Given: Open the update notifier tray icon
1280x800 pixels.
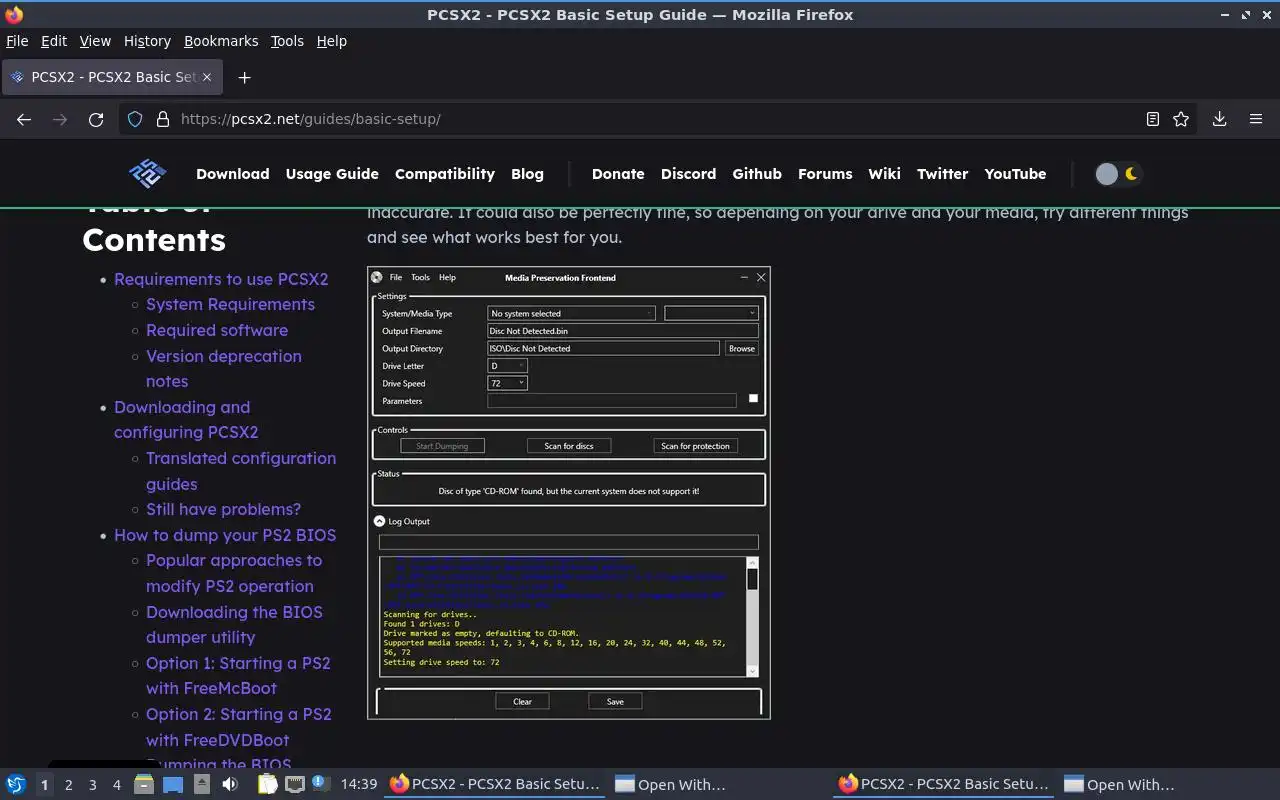Looking at the screenshot, I should [318, 783].
